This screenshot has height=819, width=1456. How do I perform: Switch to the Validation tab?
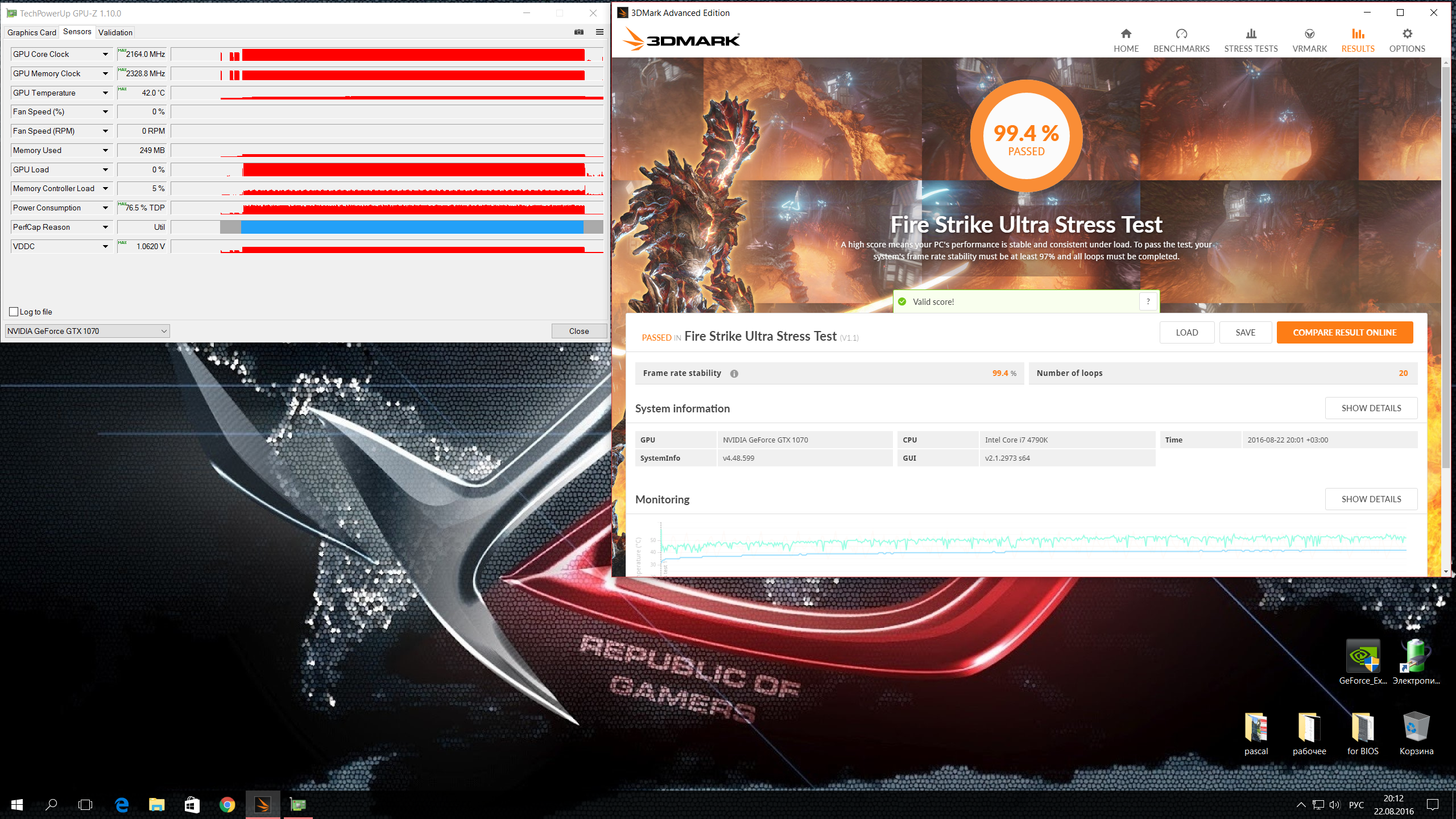coord(115,32)
